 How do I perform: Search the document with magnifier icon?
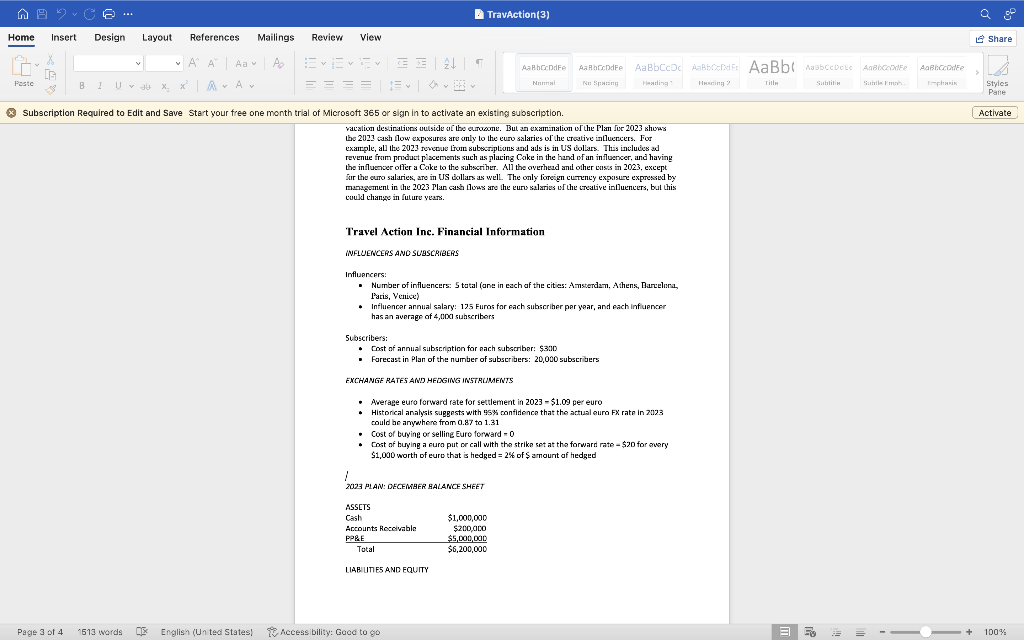tap(985, 14)
